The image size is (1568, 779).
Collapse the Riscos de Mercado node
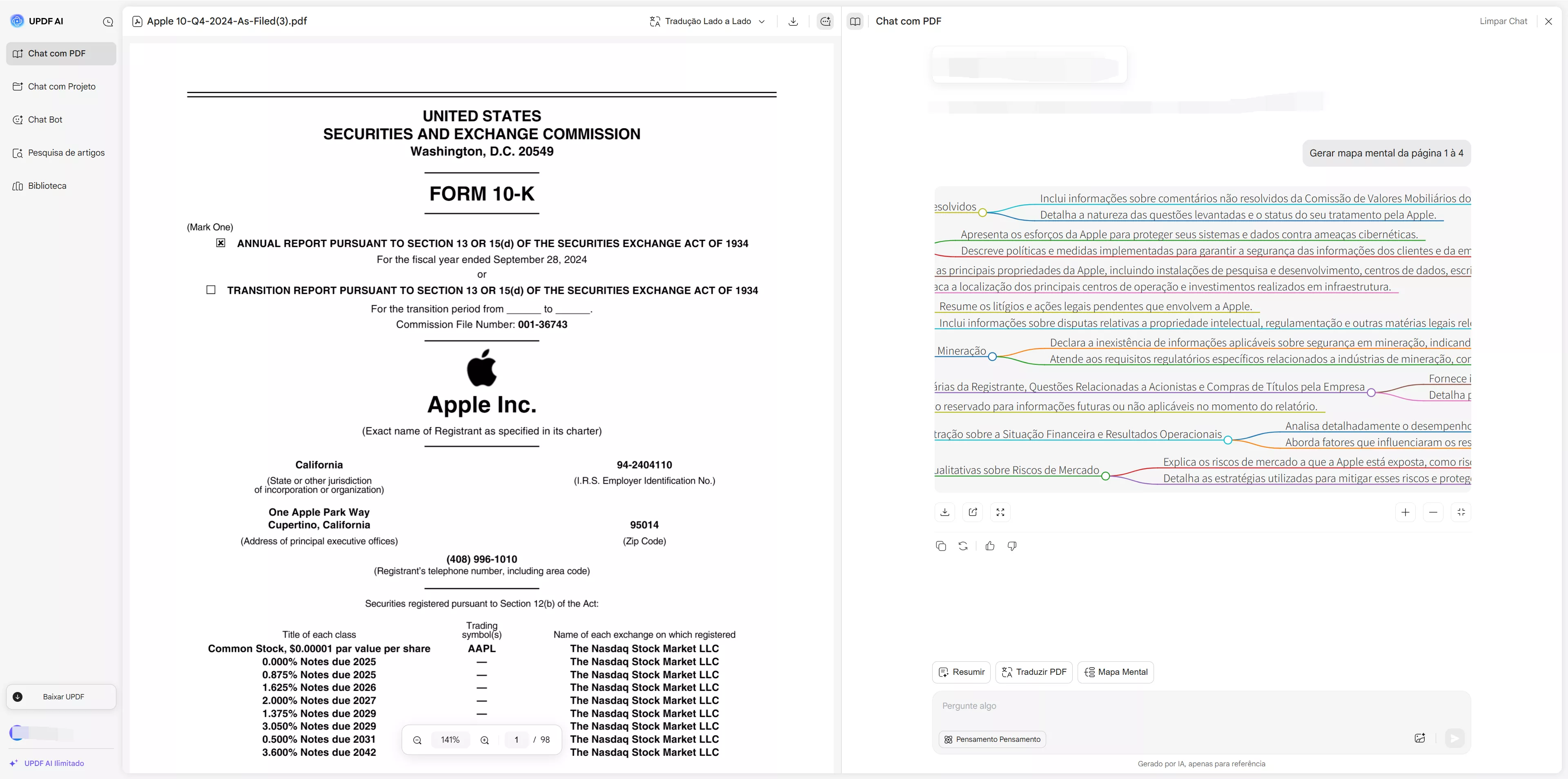(x=1105, y=475)
